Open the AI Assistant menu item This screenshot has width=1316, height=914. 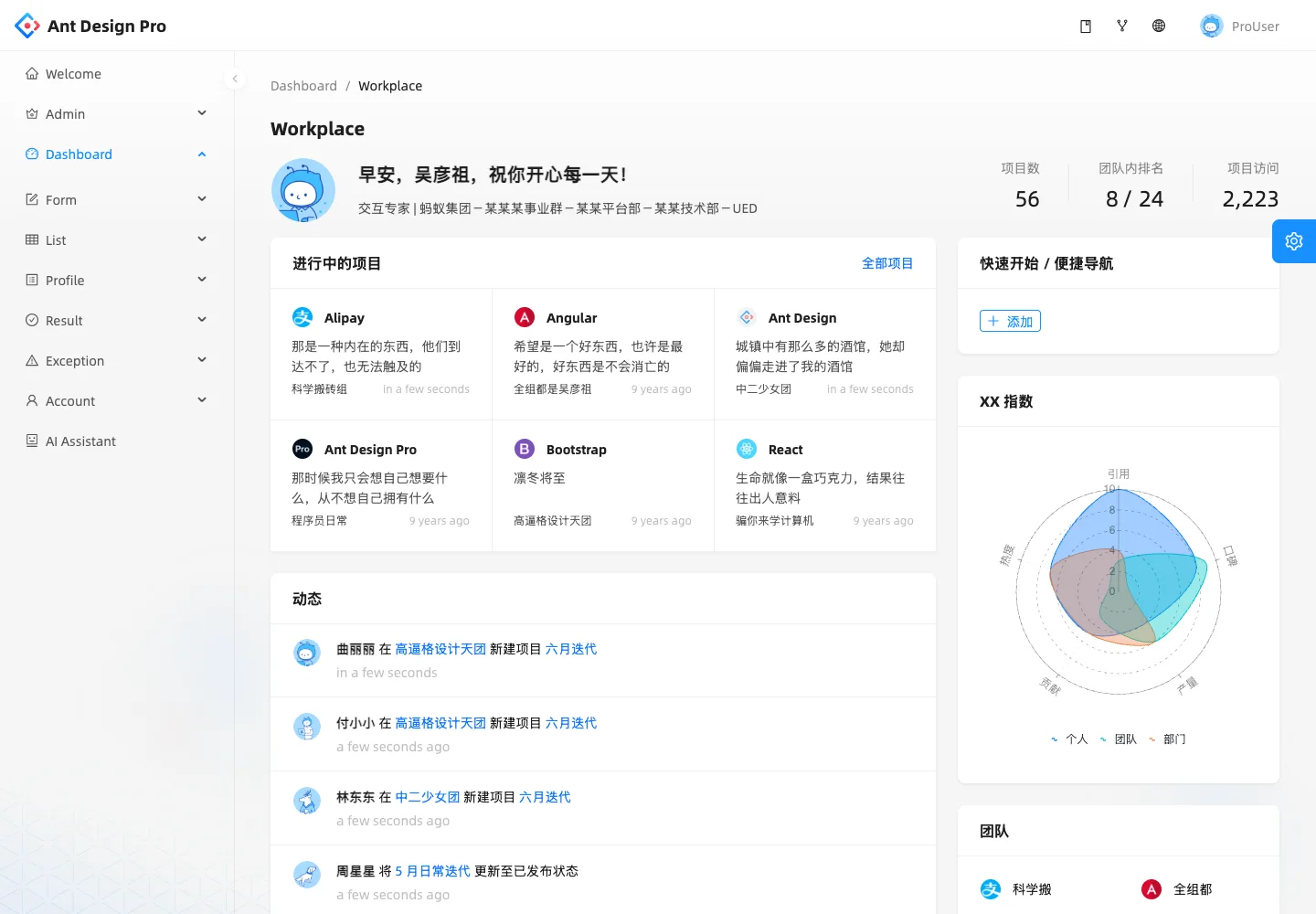[x=117, y=441]
